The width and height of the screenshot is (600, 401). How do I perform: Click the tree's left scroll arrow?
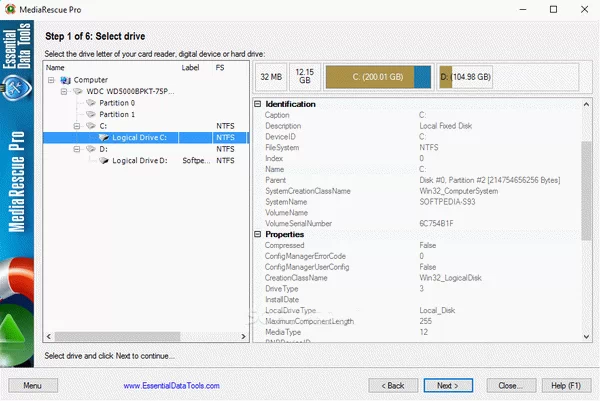point(49,336)
